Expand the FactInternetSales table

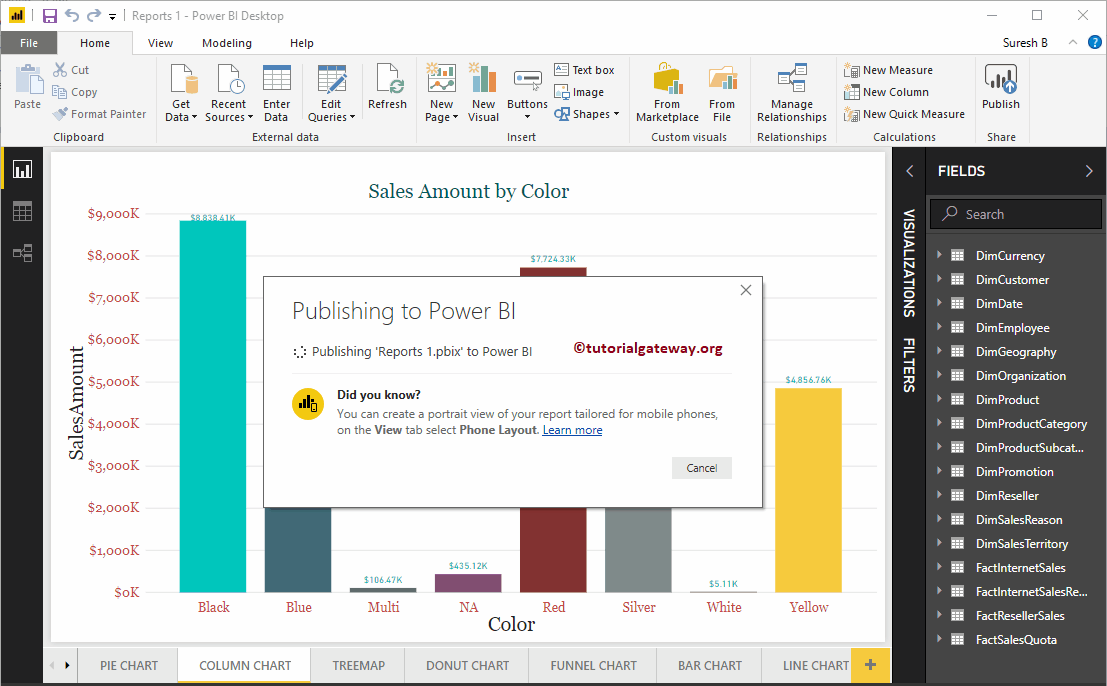(x=939, y=567)
